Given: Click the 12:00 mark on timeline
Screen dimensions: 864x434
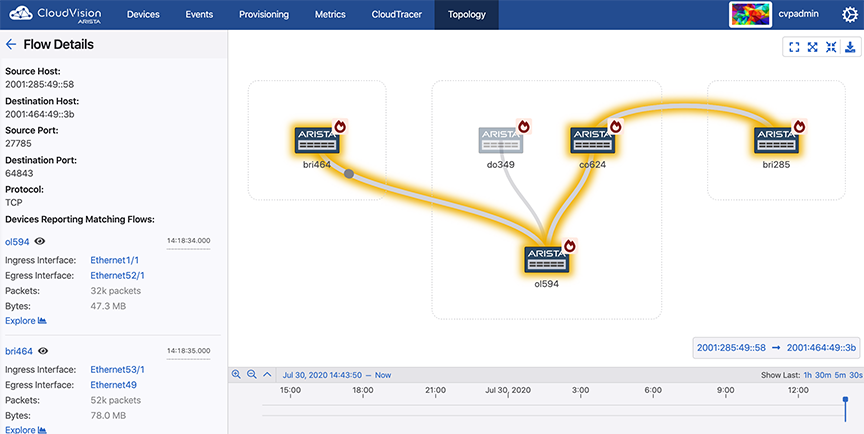Looking at the screenshot, I should [798, 390].
